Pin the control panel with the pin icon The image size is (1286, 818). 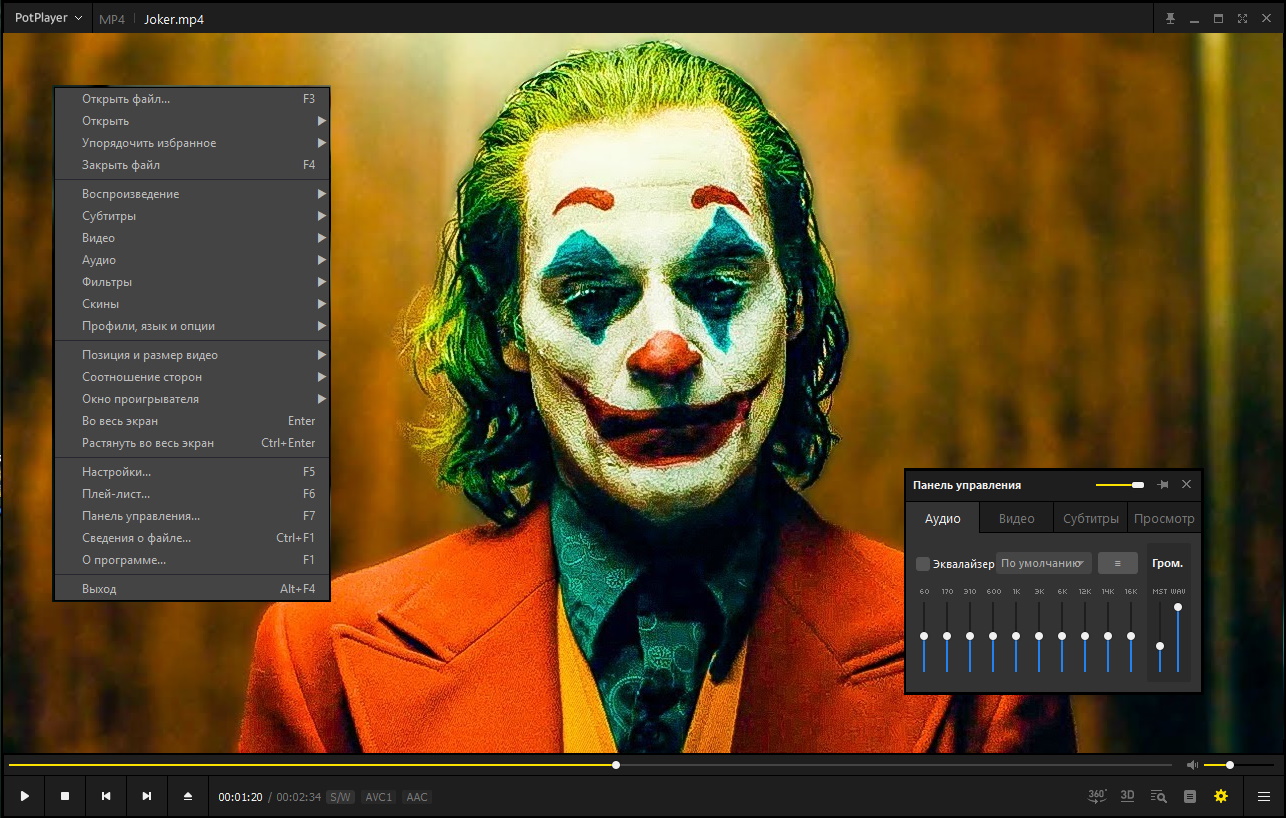point(1163,485)
